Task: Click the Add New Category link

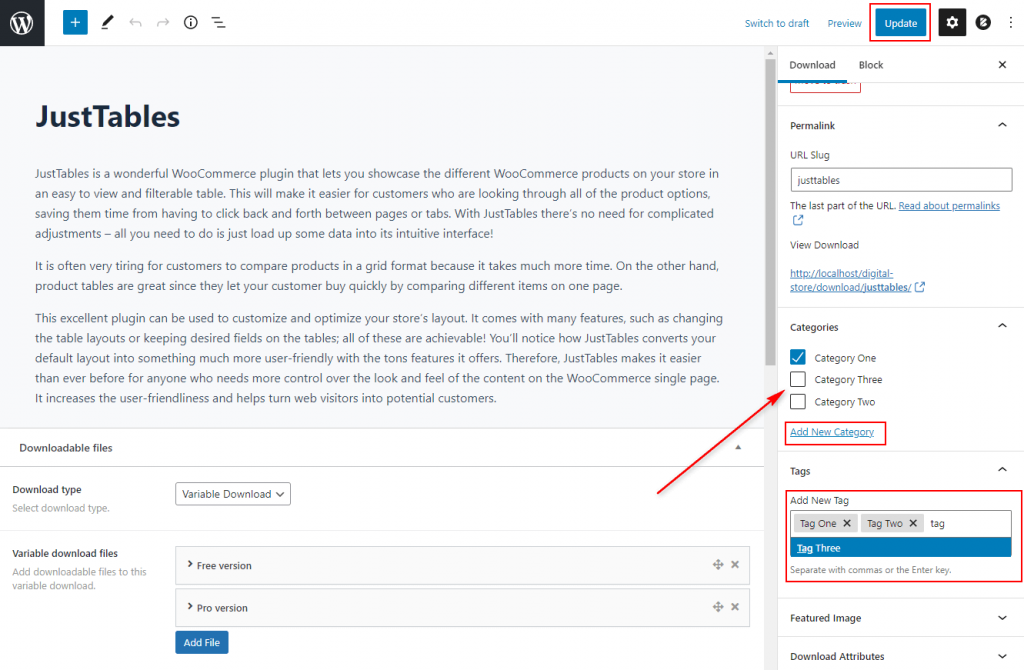Action: [831, 432]
